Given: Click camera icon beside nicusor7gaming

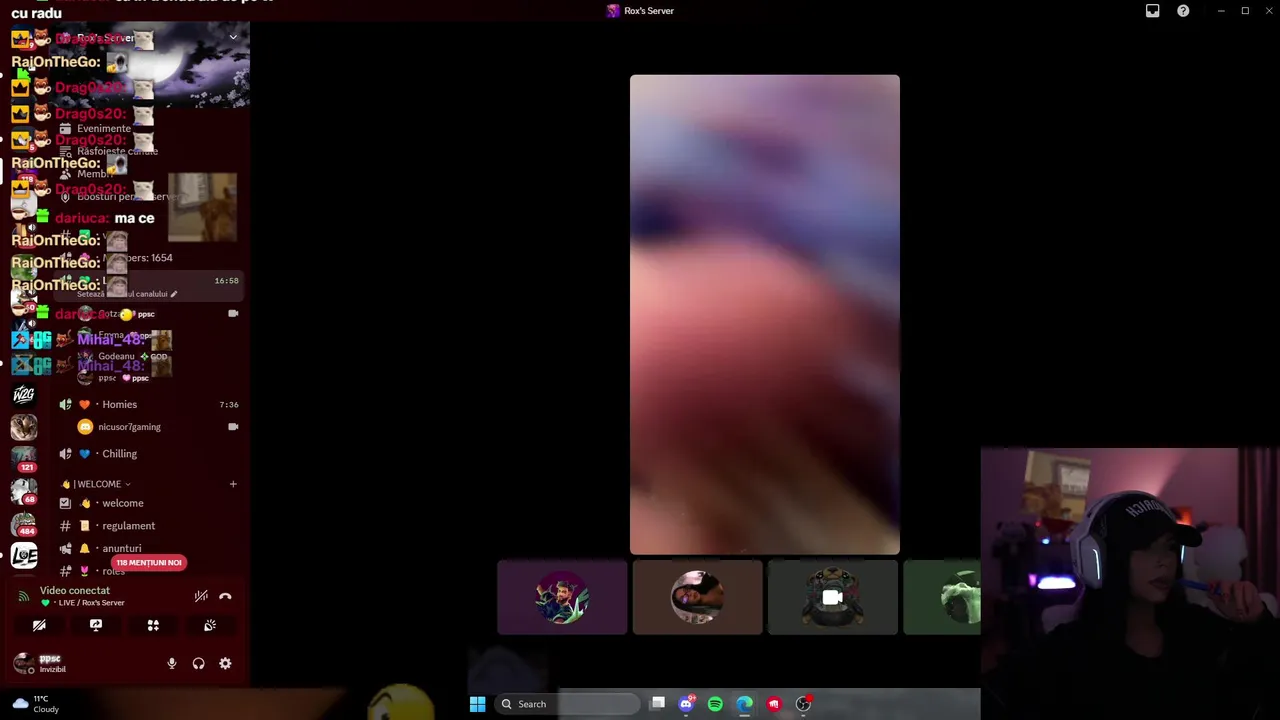Looking at the screenshot, I should tap(233, 427).
